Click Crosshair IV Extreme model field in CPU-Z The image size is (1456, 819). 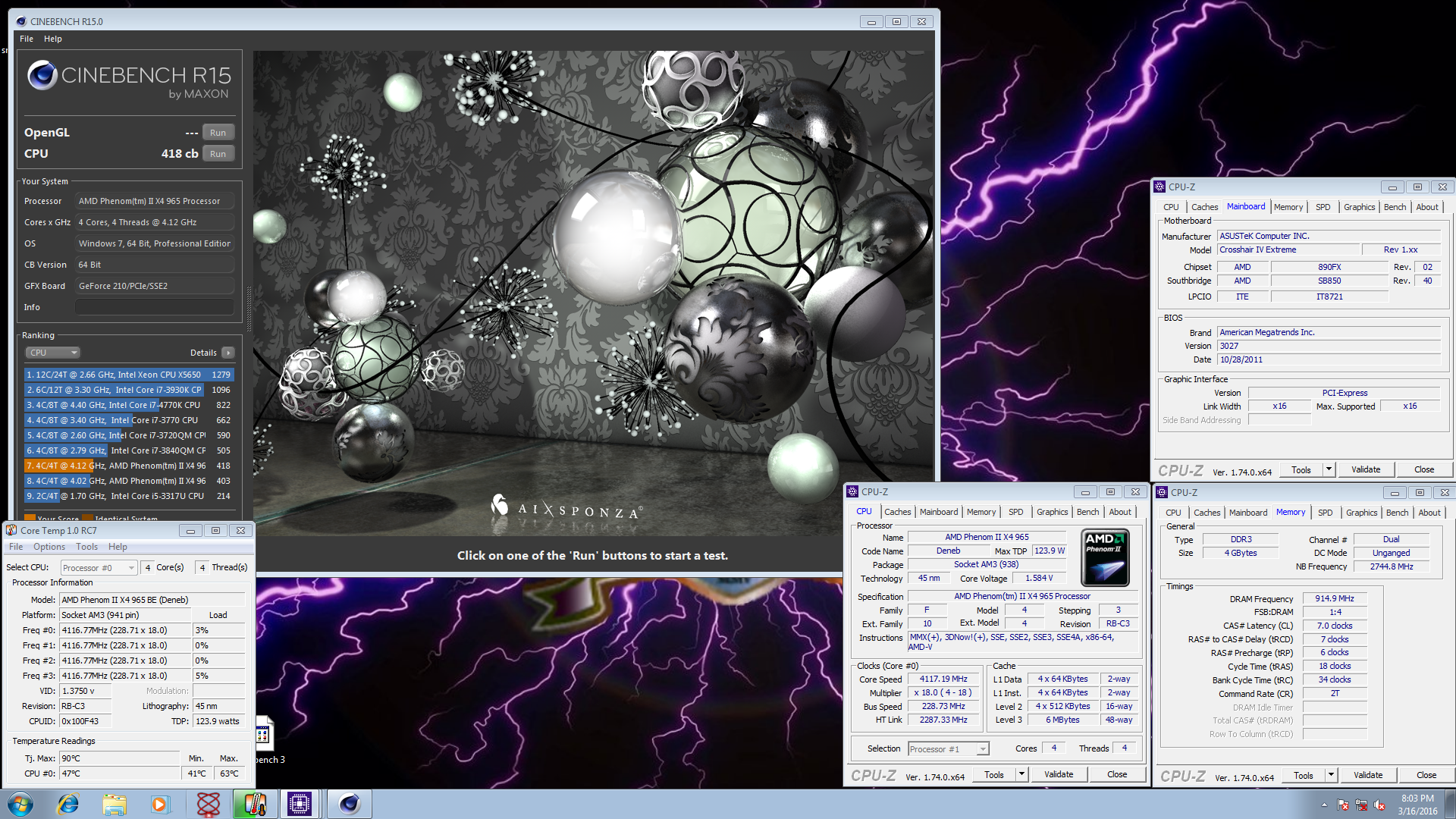tap(1288, 249)
